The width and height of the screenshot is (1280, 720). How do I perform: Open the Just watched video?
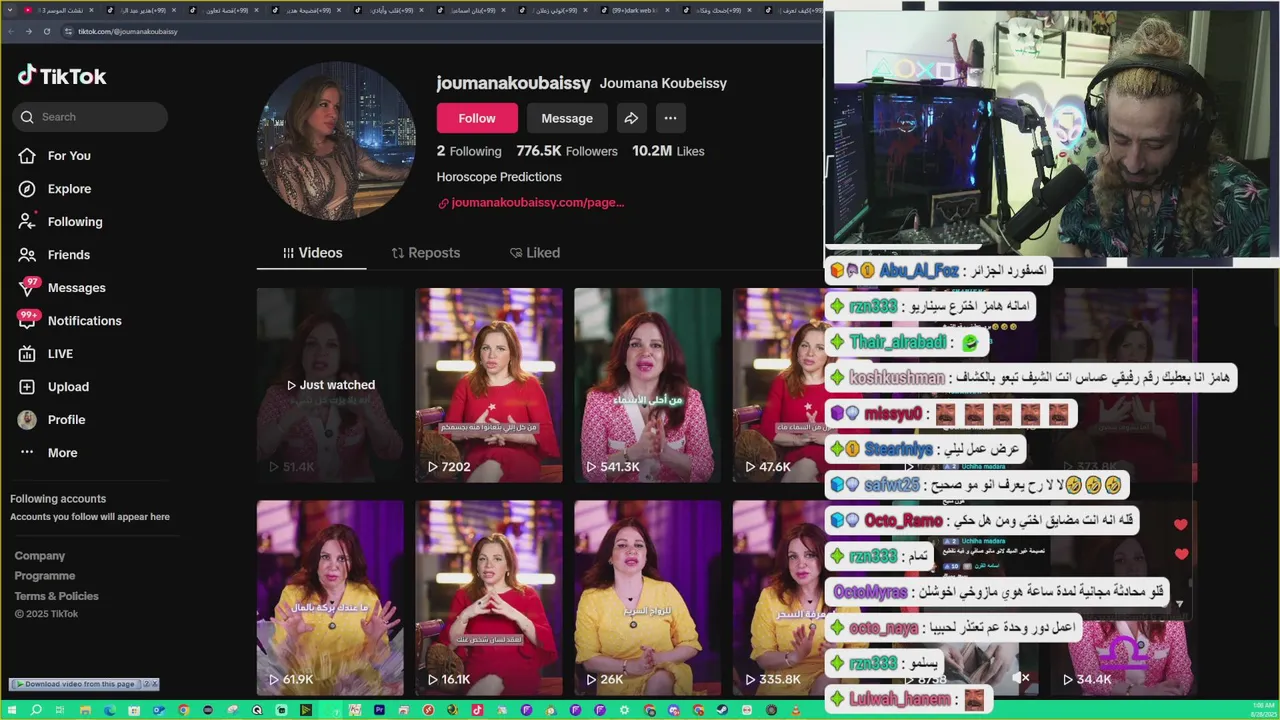(330, 385)
